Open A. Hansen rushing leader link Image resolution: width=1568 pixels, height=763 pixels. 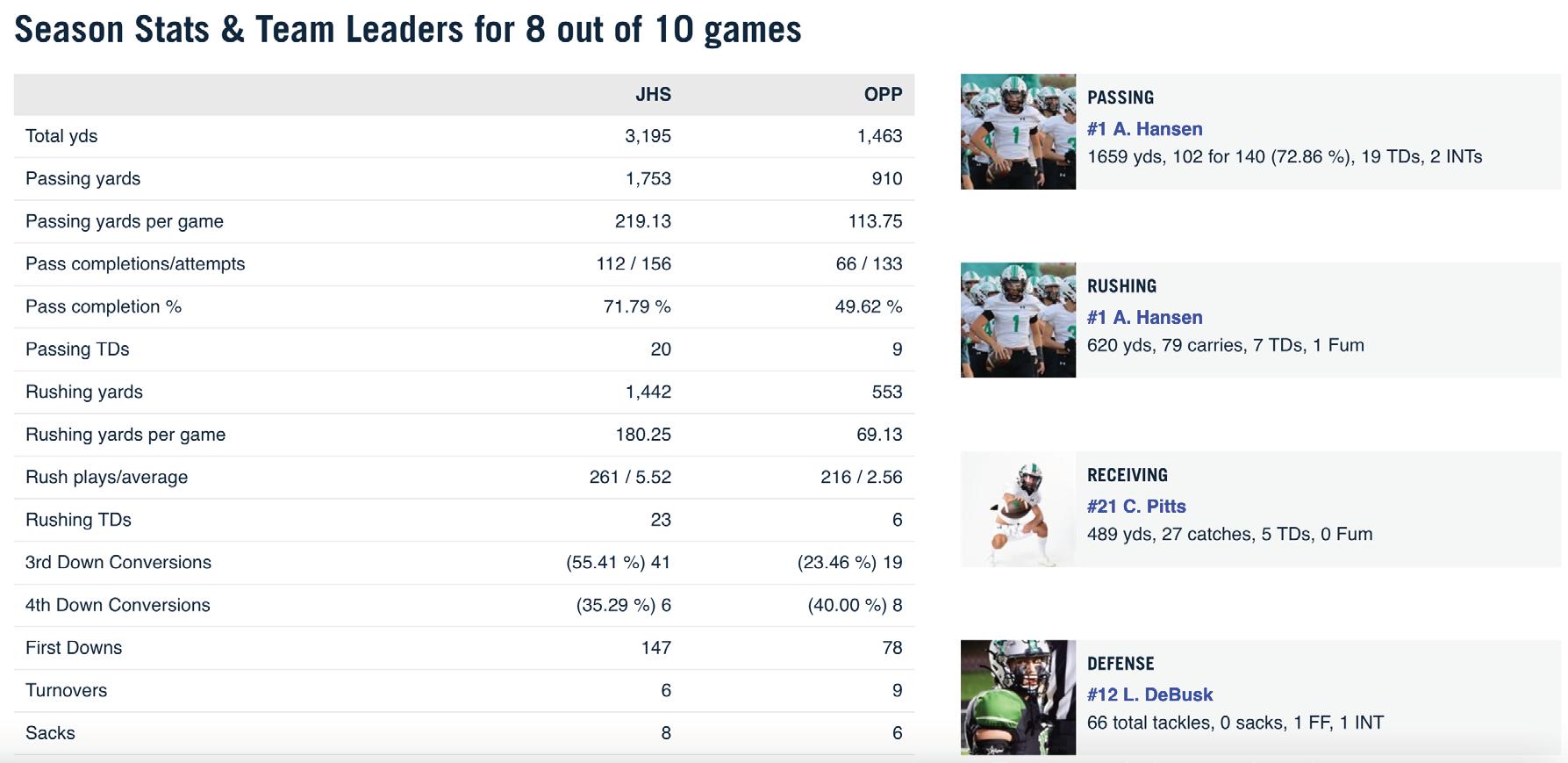[1144, 318]
